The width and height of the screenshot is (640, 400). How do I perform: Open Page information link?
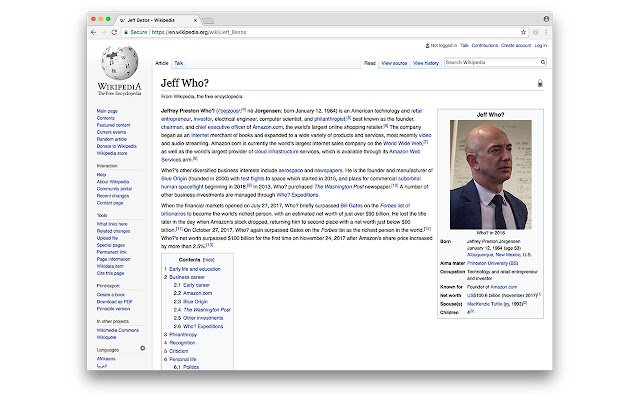tap(113, 259)
